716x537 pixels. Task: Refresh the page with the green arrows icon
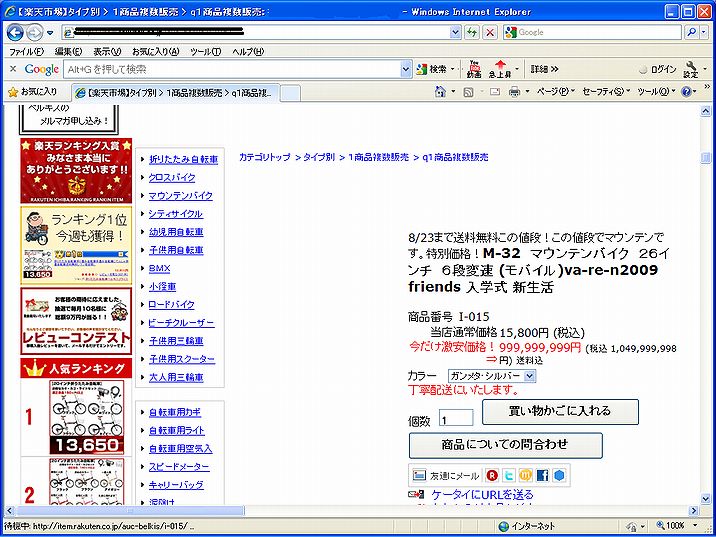pyautogui.click(x=472, y=32)
